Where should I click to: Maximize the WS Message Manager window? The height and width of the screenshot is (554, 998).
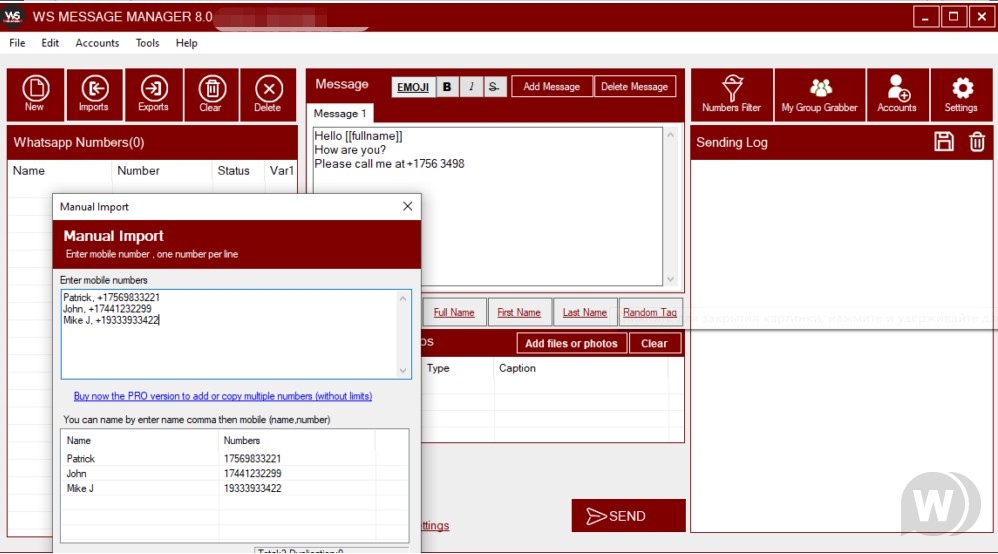pyautogui.click(x=953, y=17)
